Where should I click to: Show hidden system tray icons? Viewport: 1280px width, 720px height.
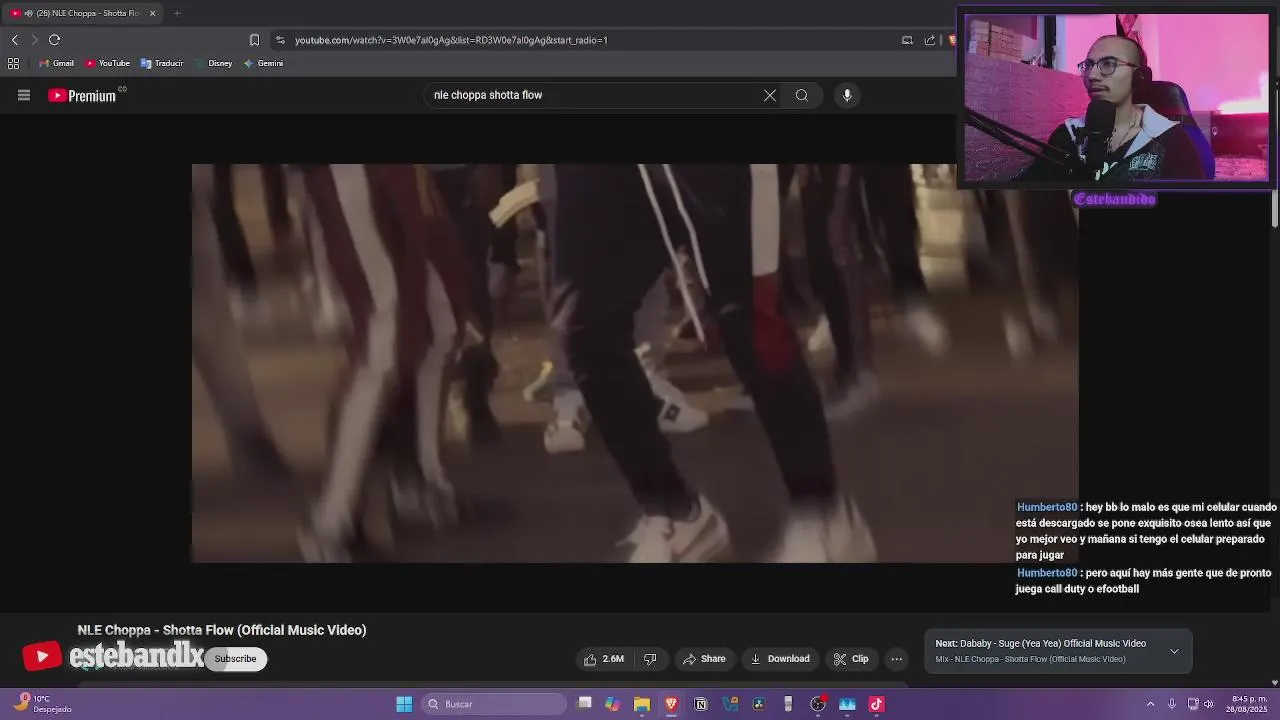point(1150,704)
